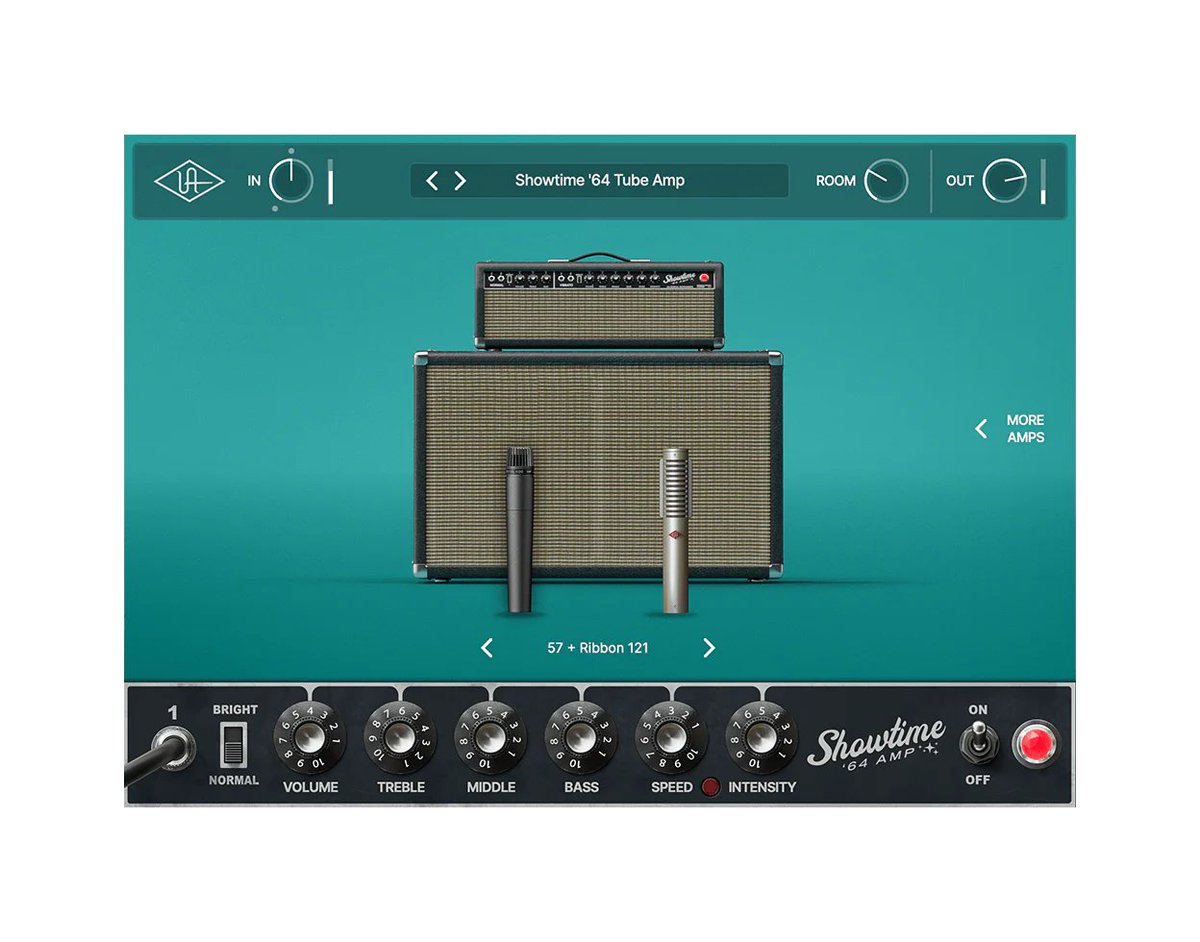Adjust the IN input gain knob

coord(291,181)
